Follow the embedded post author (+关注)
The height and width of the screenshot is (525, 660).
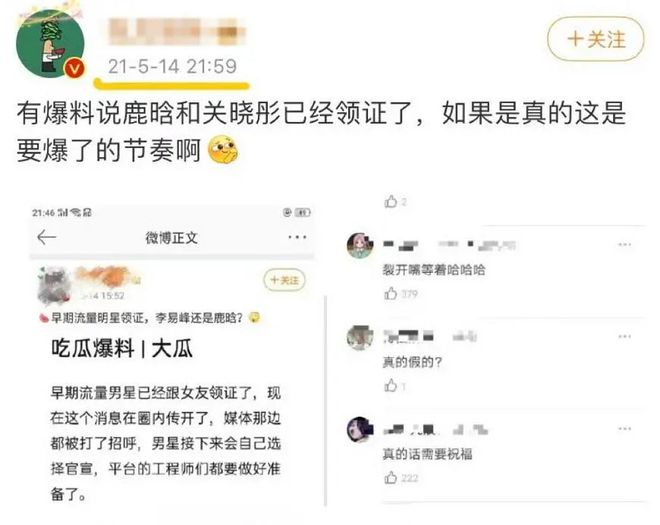coord(284,280)
